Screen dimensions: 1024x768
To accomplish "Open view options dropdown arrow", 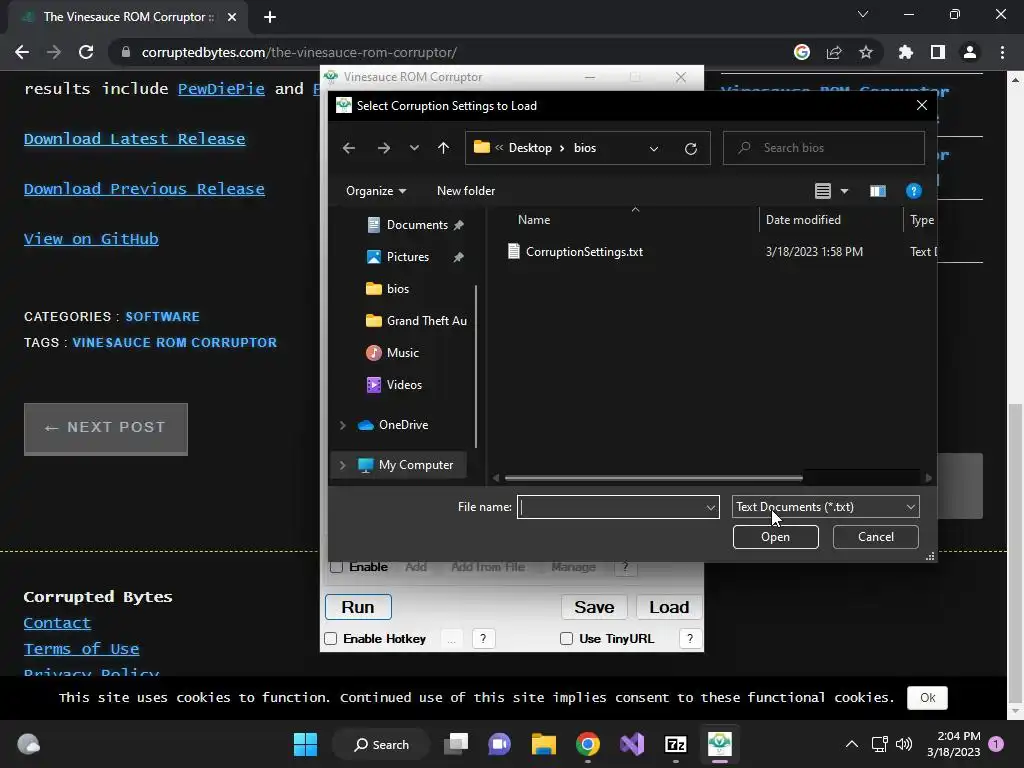I will tap(844, 191).
